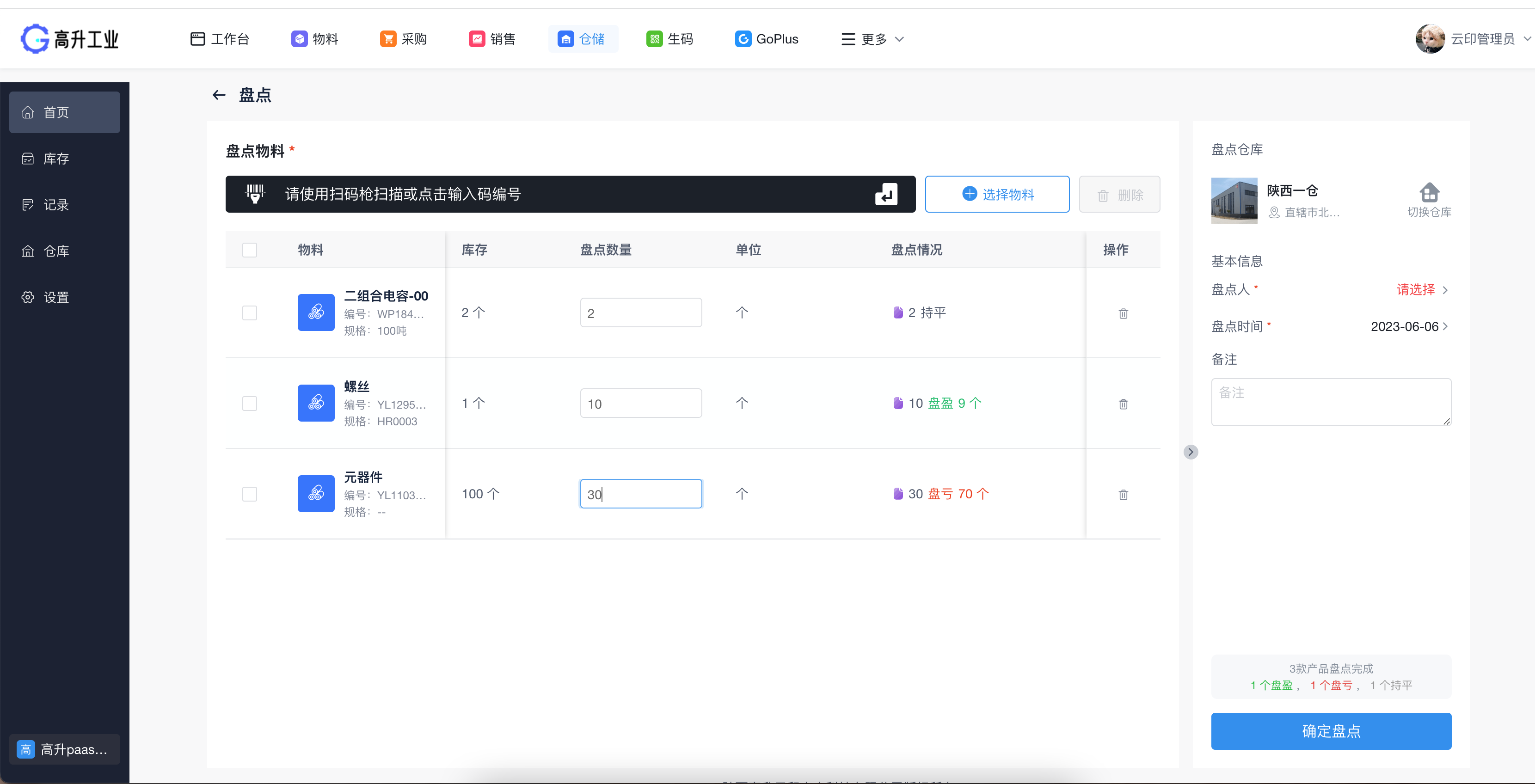The height and width of the screenshot is (784, 1535).
Task: Select the 记录 sidebar menu item
Action: [64, 205]
